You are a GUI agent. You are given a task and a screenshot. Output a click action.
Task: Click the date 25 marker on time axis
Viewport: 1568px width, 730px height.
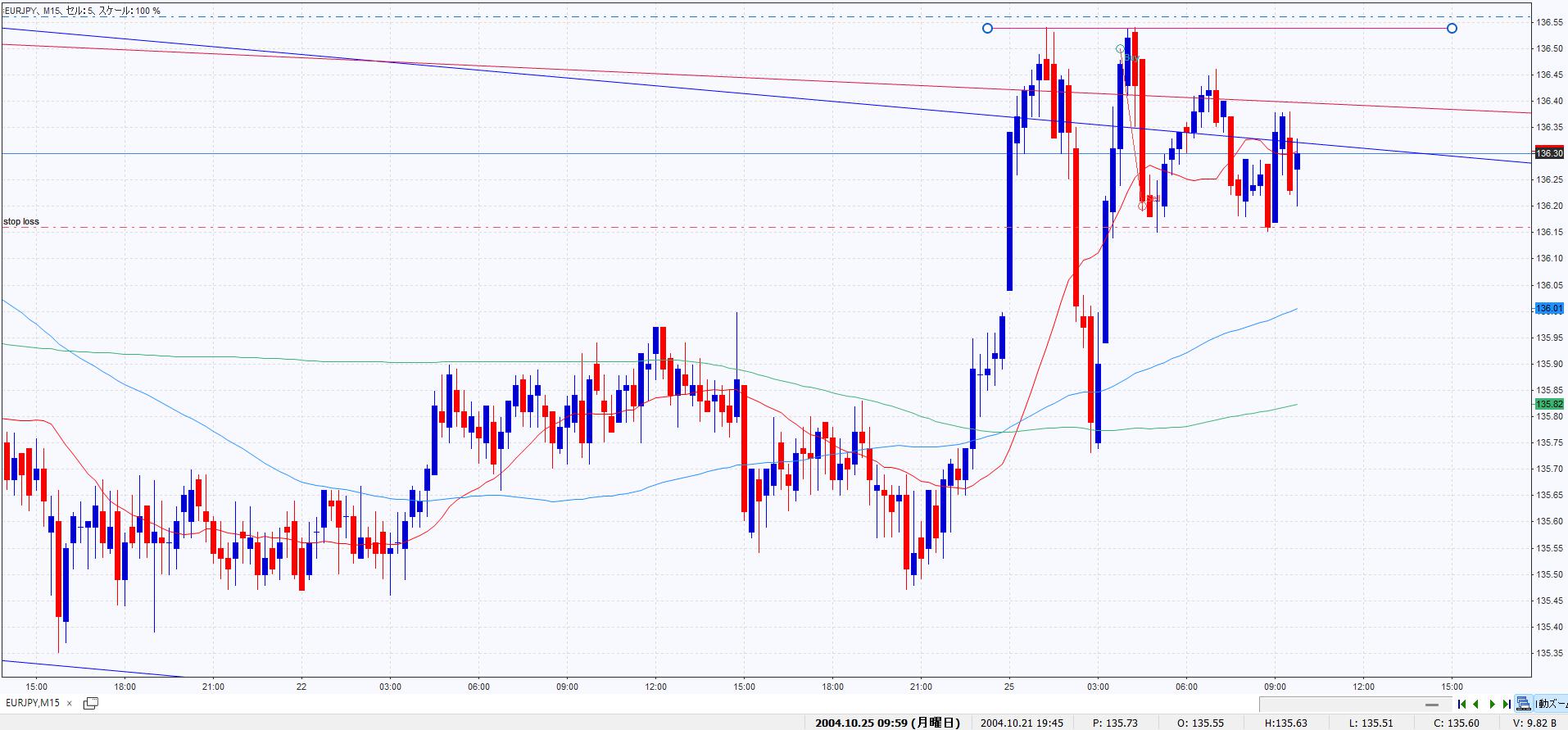pos(1009,687)
